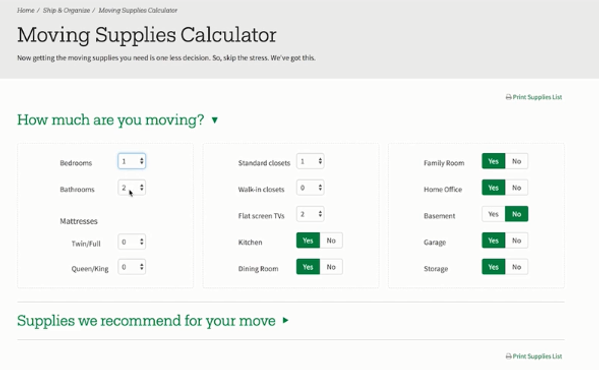Collapse the 'How much are you moving?' section
This screenshot has width=599, height=370.
pyautogui.click(x=215, y=120)
